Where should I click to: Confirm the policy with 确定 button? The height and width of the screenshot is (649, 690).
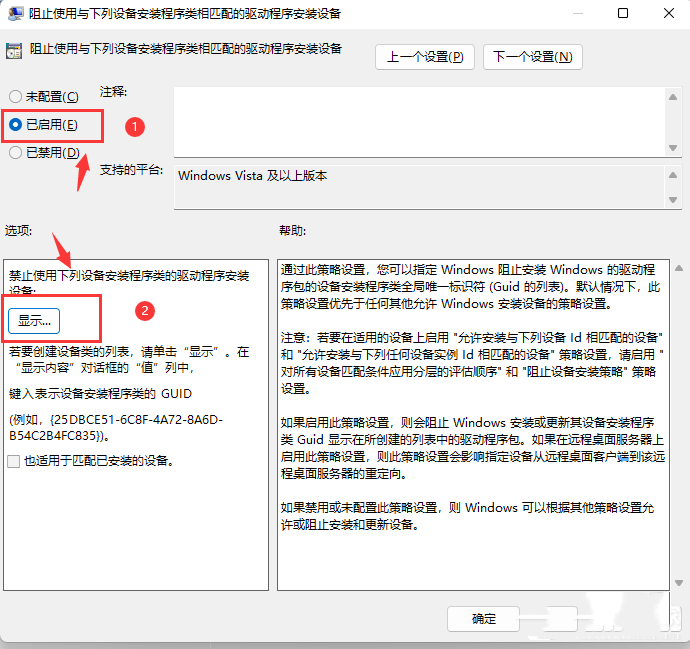[x=483, y=619]
